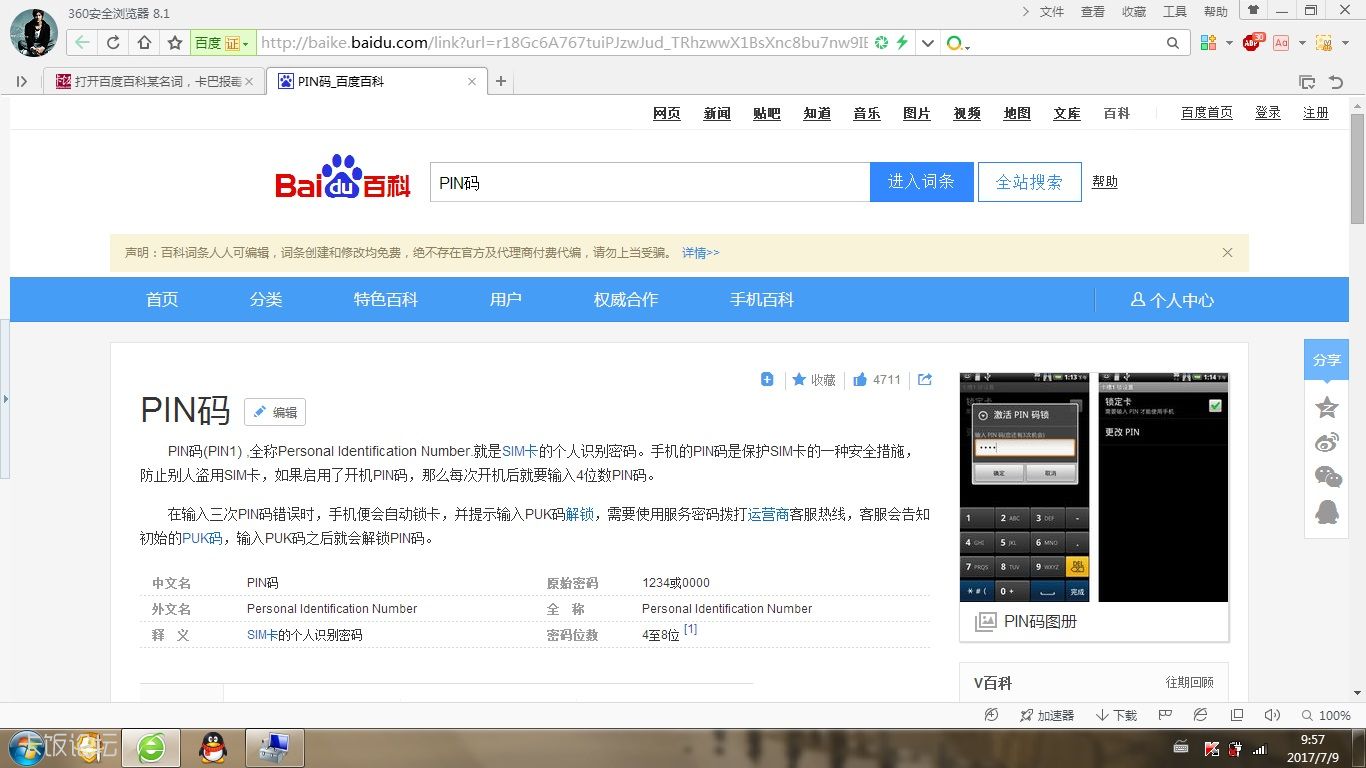Click the 编辑 edit button beside the PIN码 title

click(x=275, y=412)
